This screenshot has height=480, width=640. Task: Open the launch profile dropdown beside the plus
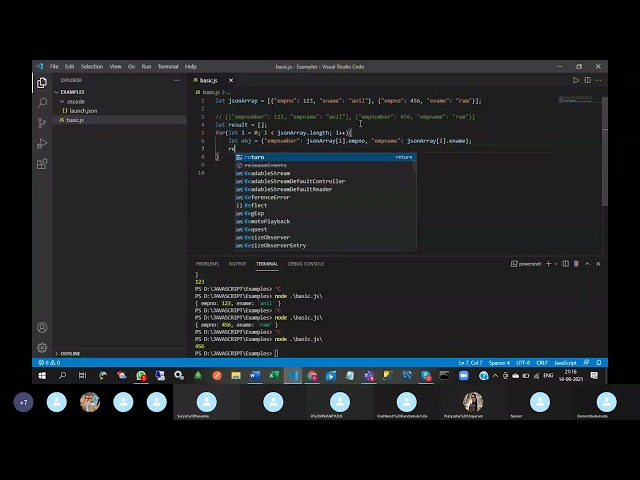tap(556, 264)
